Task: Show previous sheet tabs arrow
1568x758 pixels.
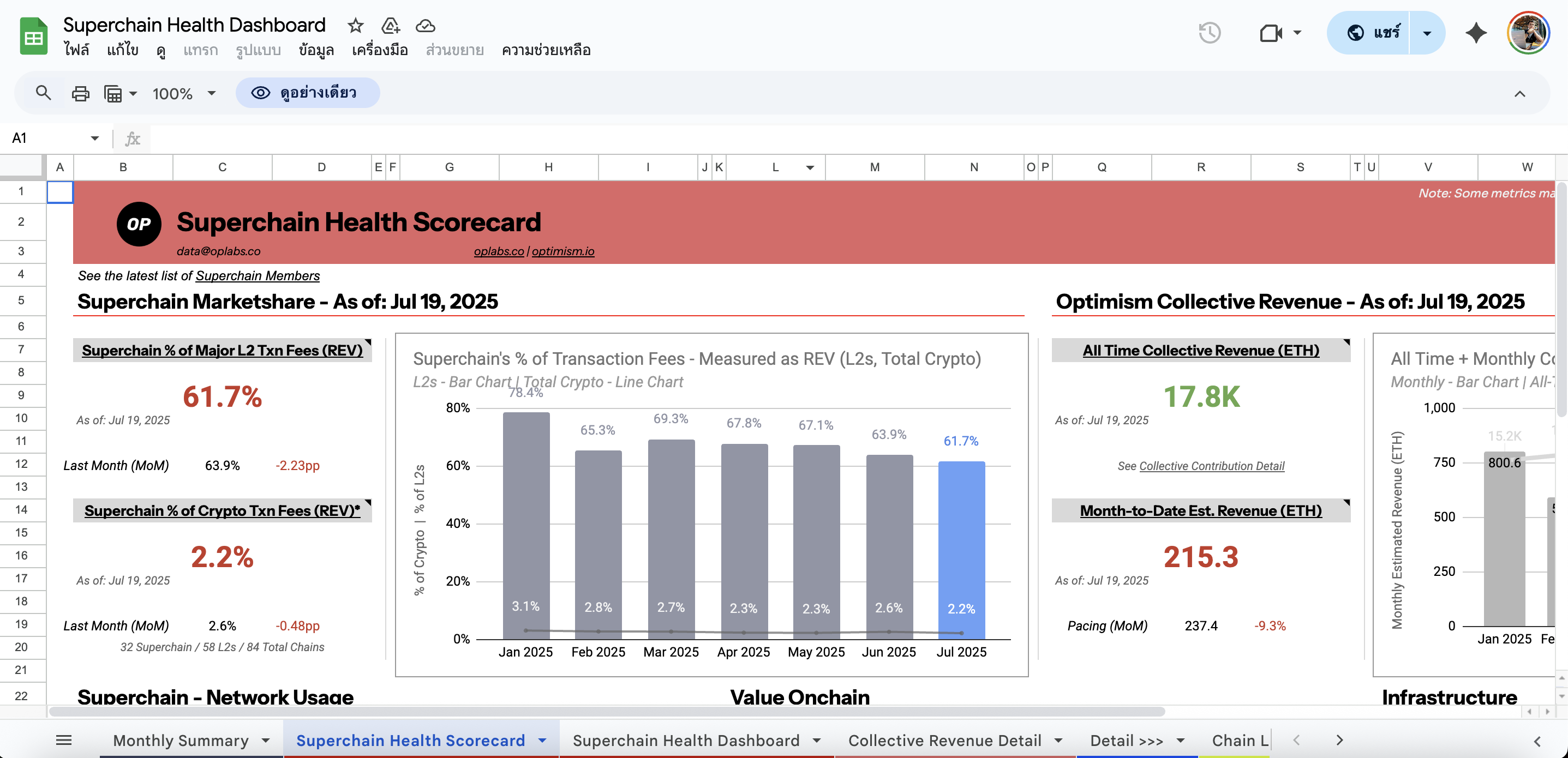Action: 1296,741
